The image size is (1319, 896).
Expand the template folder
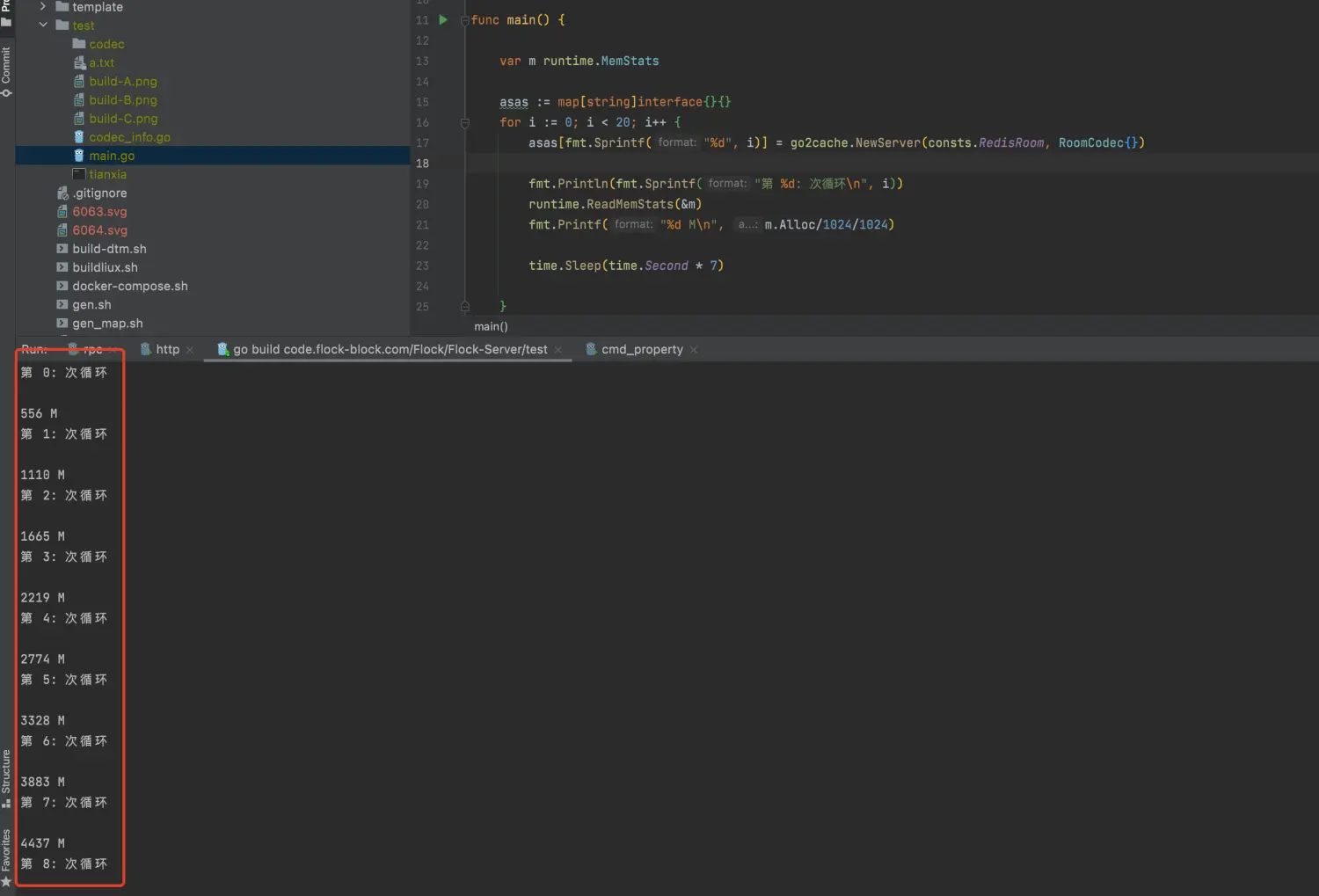[43, 6]
